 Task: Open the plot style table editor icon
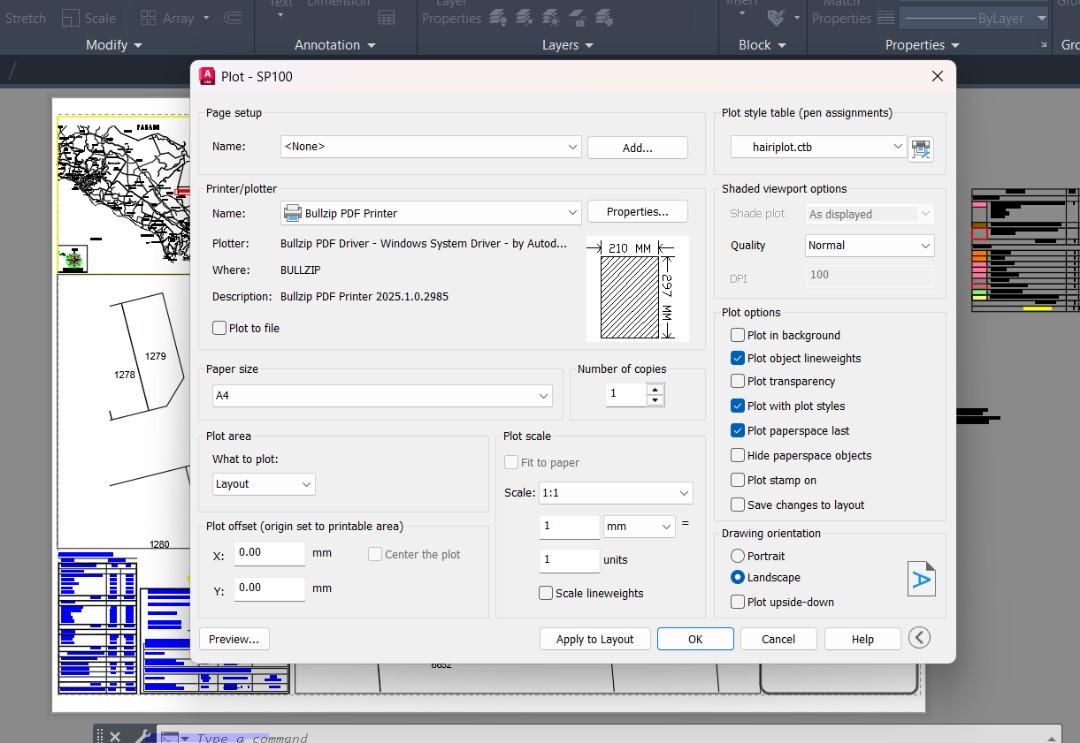[x=921, y=148]
